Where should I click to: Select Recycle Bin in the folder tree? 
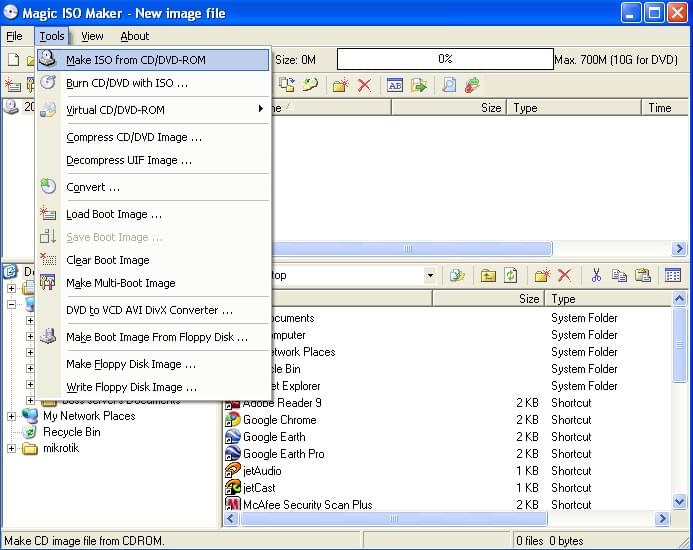(x=71, y=432)
